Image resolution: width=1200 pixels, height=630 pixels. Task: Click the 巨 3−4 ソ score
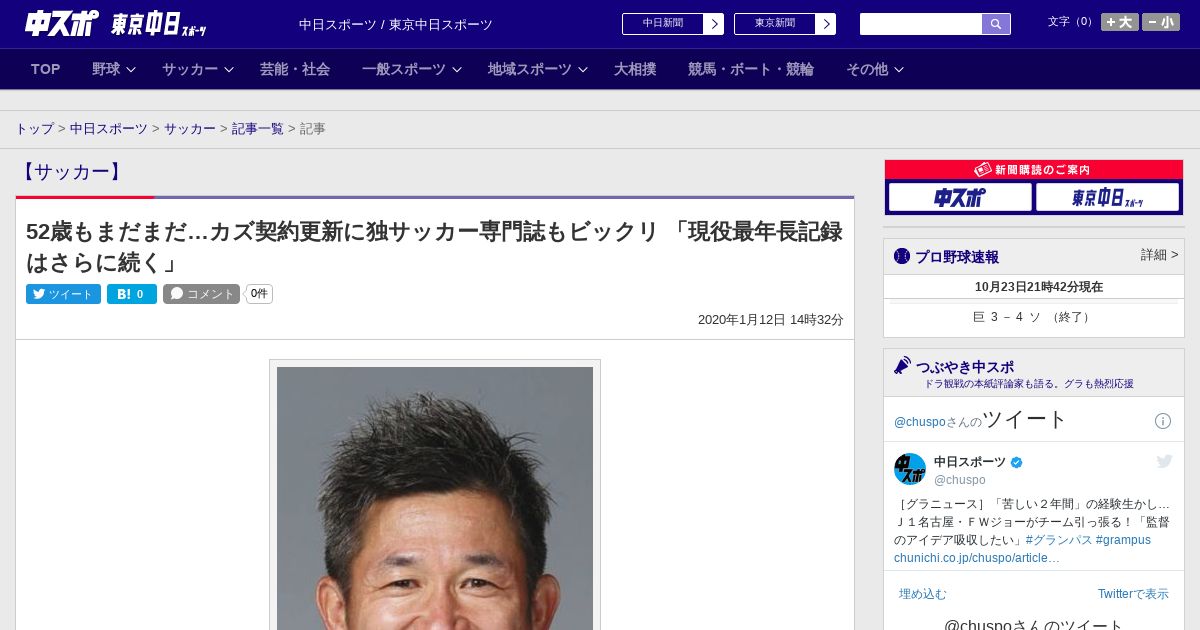point(1033,317)
